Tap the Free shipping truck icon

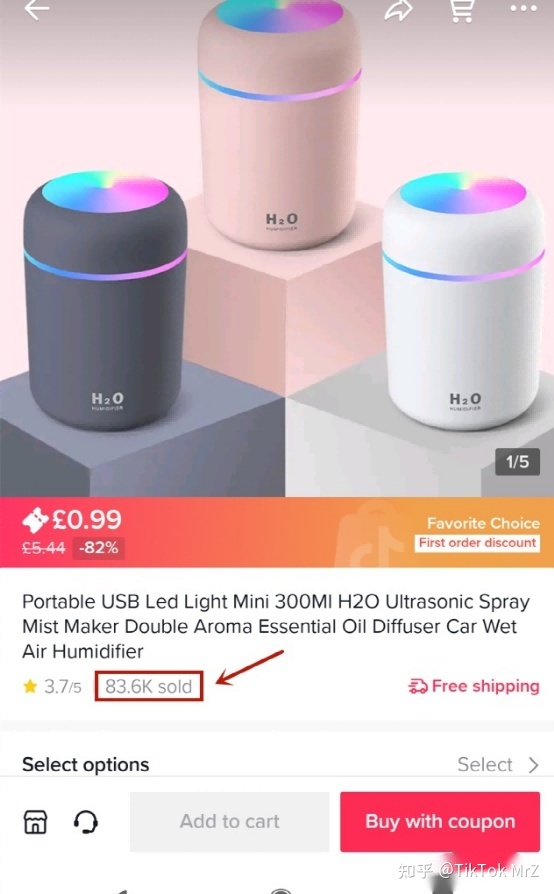[x=418, y=686]
